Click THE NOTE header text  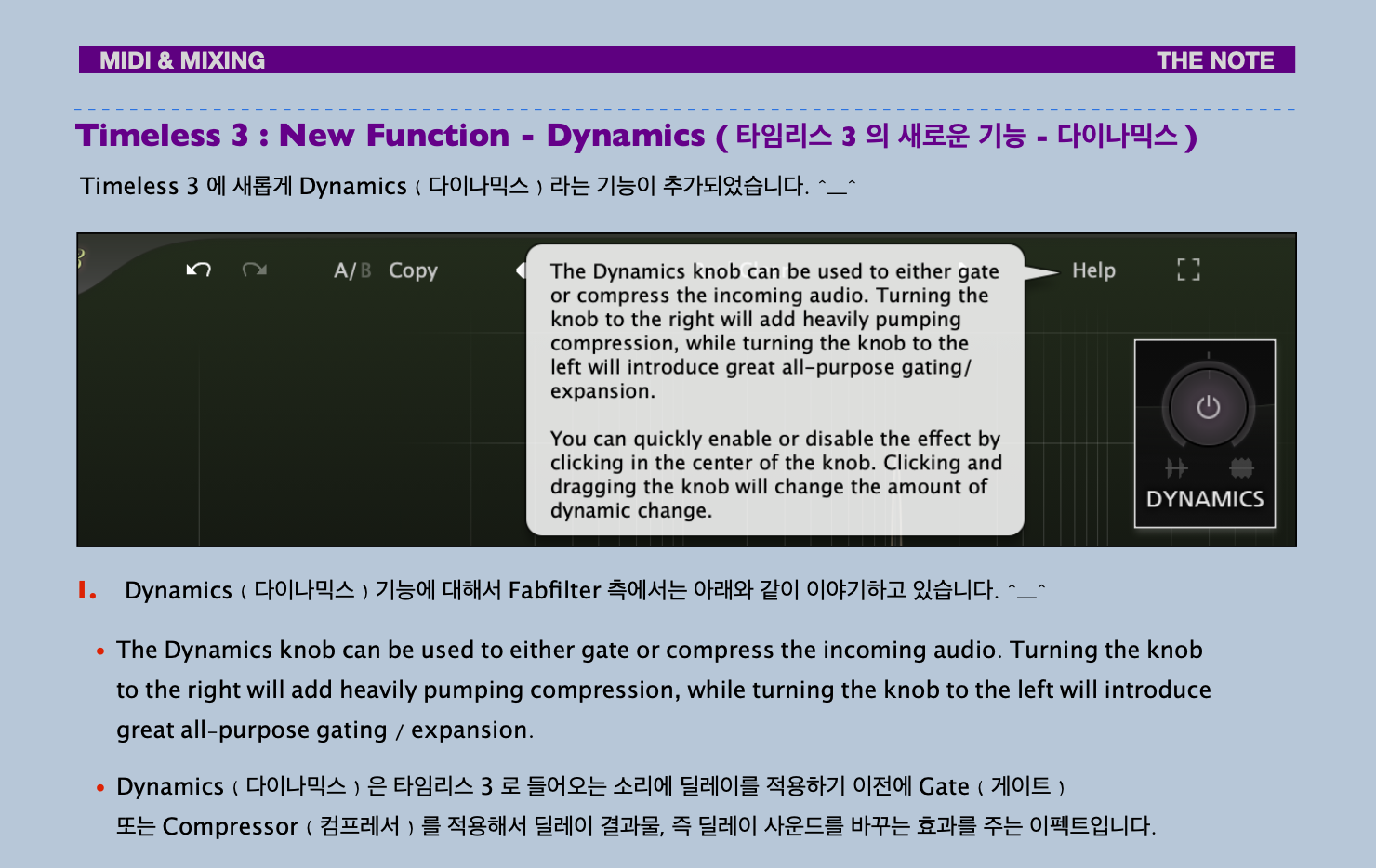tap(1215, 60)
